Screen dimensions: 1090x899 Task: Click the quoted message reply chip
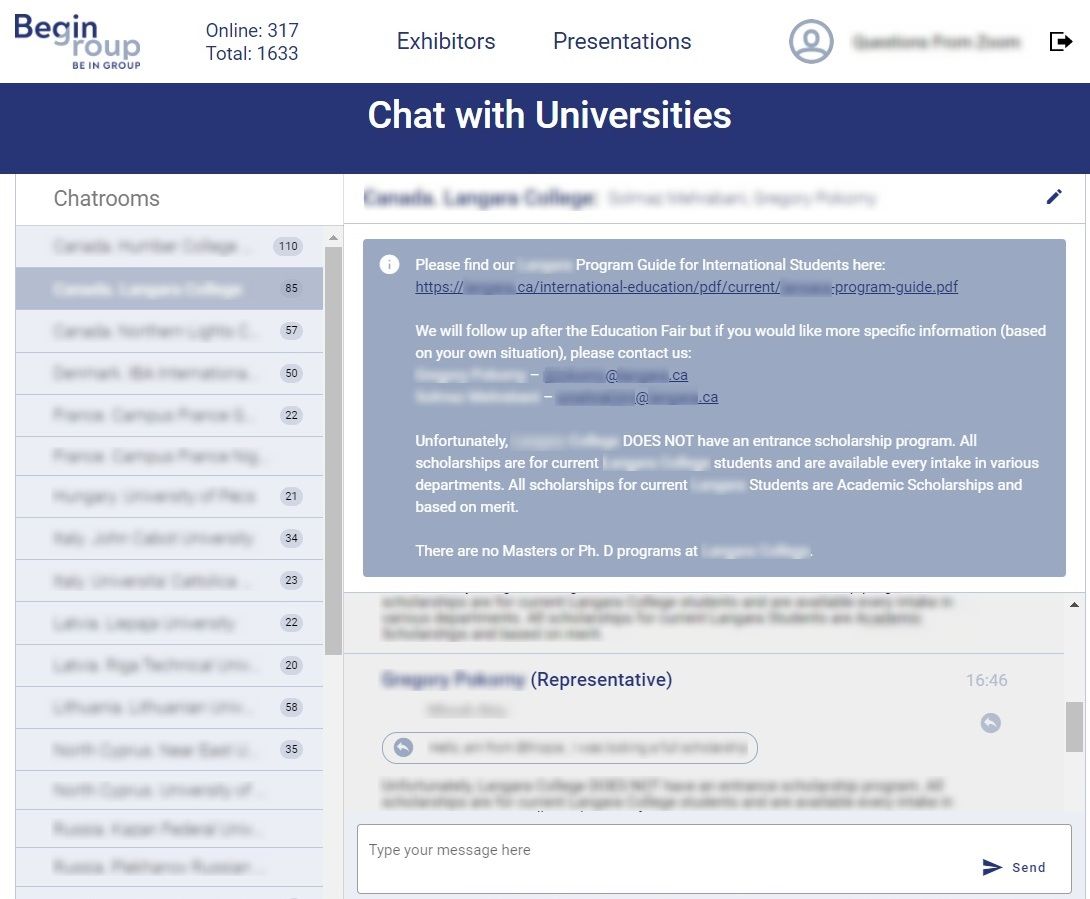coord(569,747)
